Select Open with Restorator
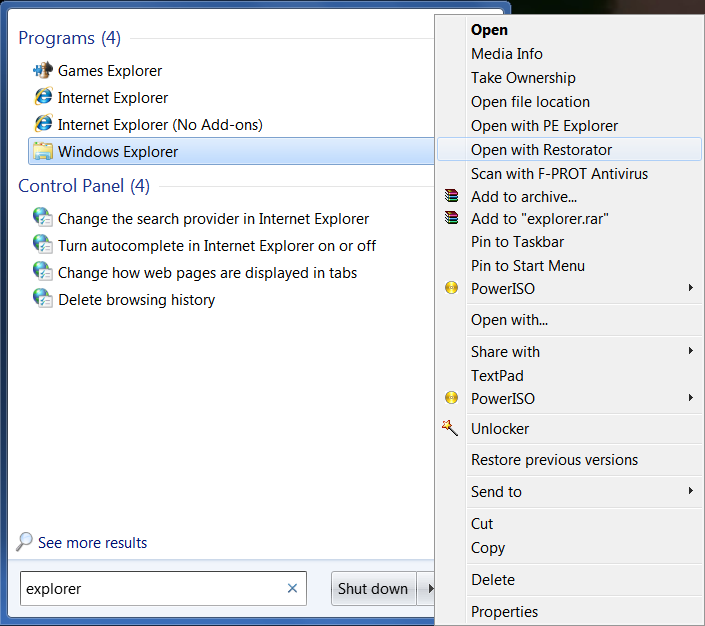705x626 pixels. 569,149
